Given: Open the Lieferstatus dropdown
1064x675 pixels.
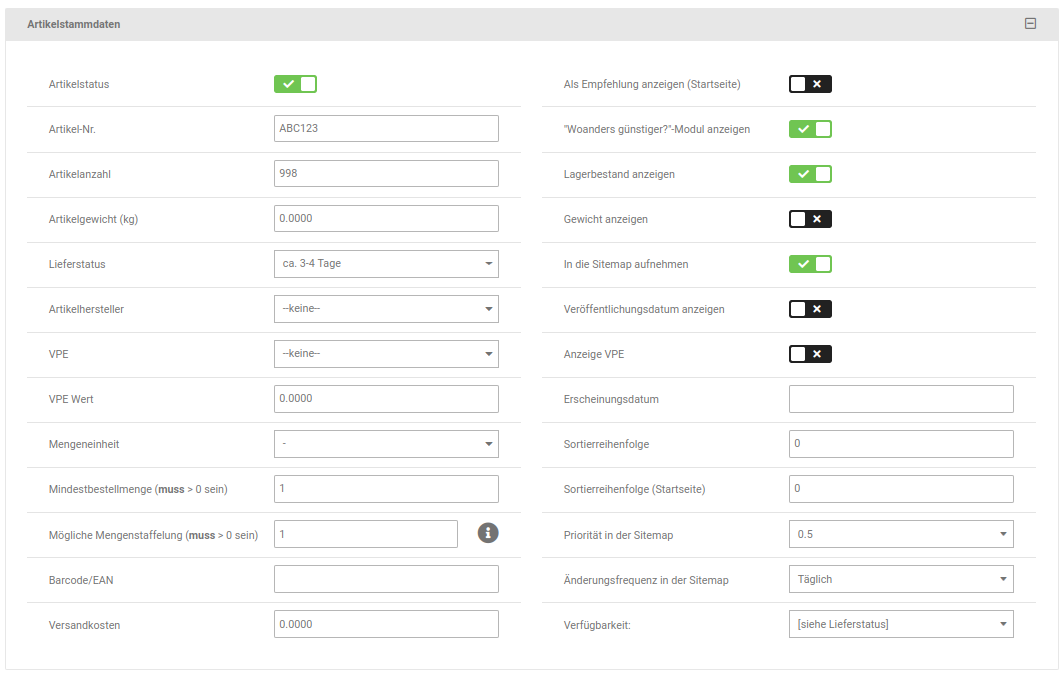Looking at the screenshot, I should tap(386, 264).
